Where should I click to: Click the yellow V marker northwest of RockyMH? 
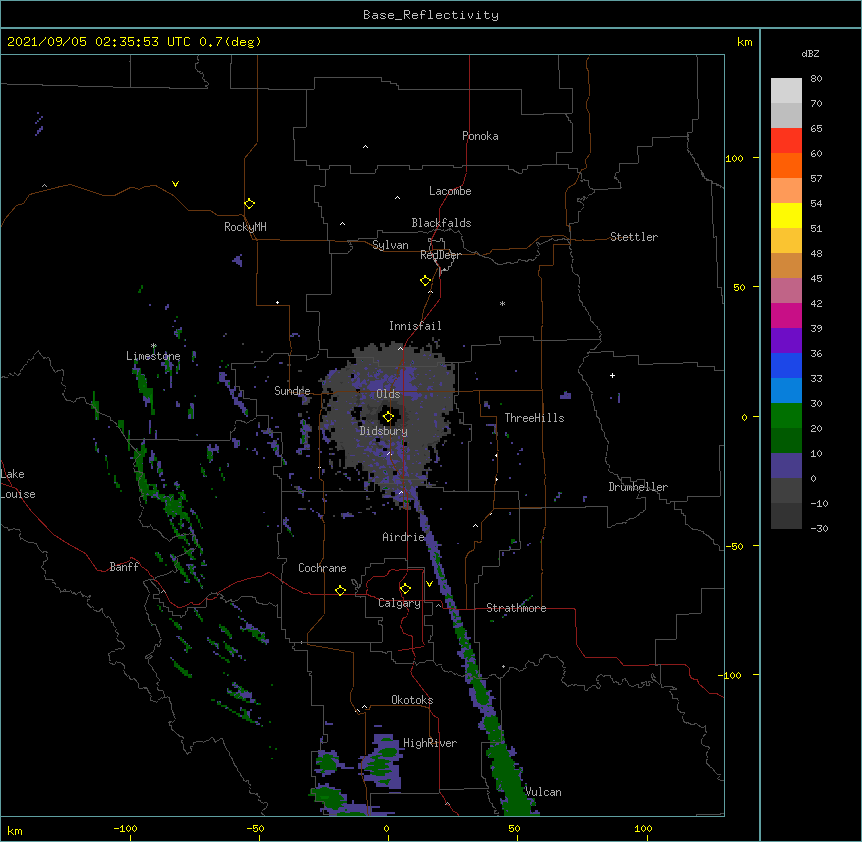pos(175,184)
